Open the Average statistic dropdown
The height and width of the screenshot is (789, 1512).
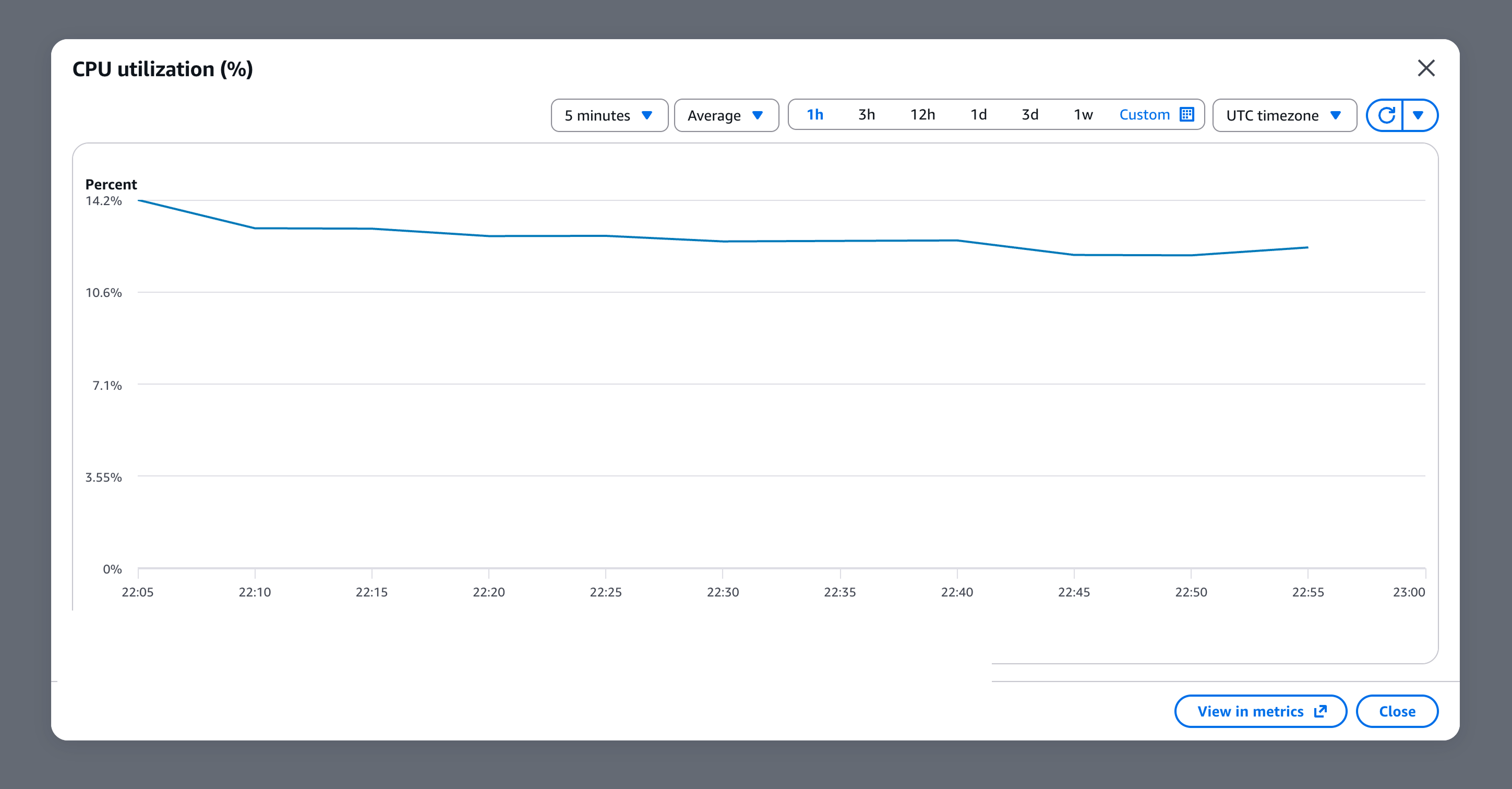pyautogui.click(x=726, y=115)
